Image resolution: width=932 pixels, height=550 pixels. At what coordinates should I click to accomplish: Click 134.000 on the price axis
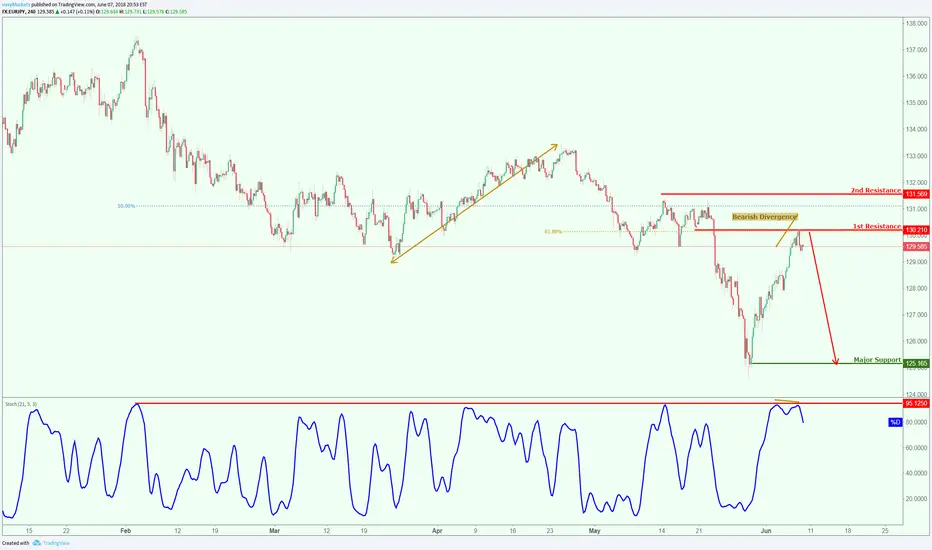tap(918, 129)
